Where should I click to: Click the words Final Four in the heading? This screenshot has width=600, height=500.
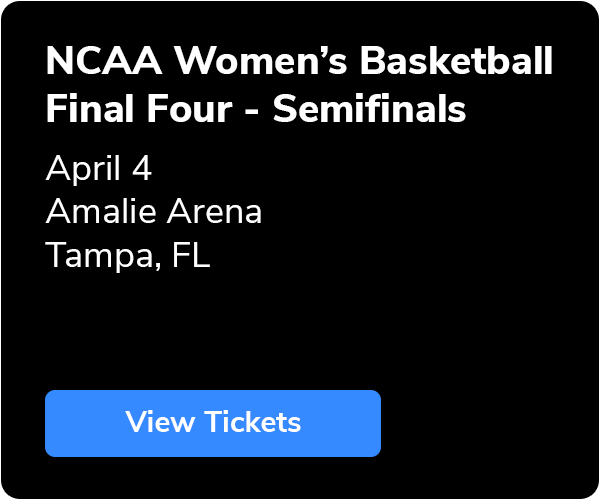pos(139,109)
